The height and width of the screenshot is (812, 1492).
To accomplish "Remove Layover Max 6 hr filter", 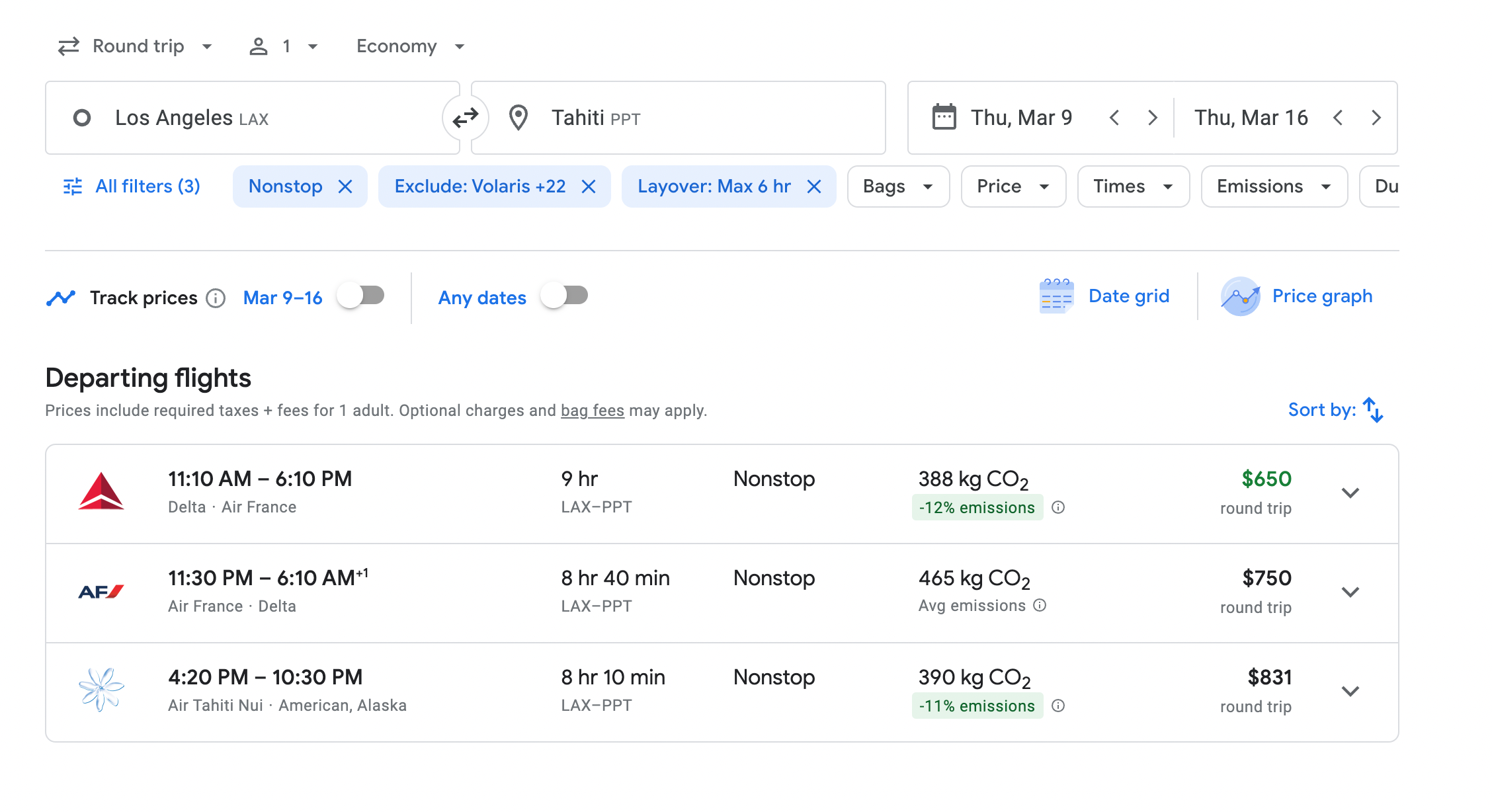I will coord(814,187).
